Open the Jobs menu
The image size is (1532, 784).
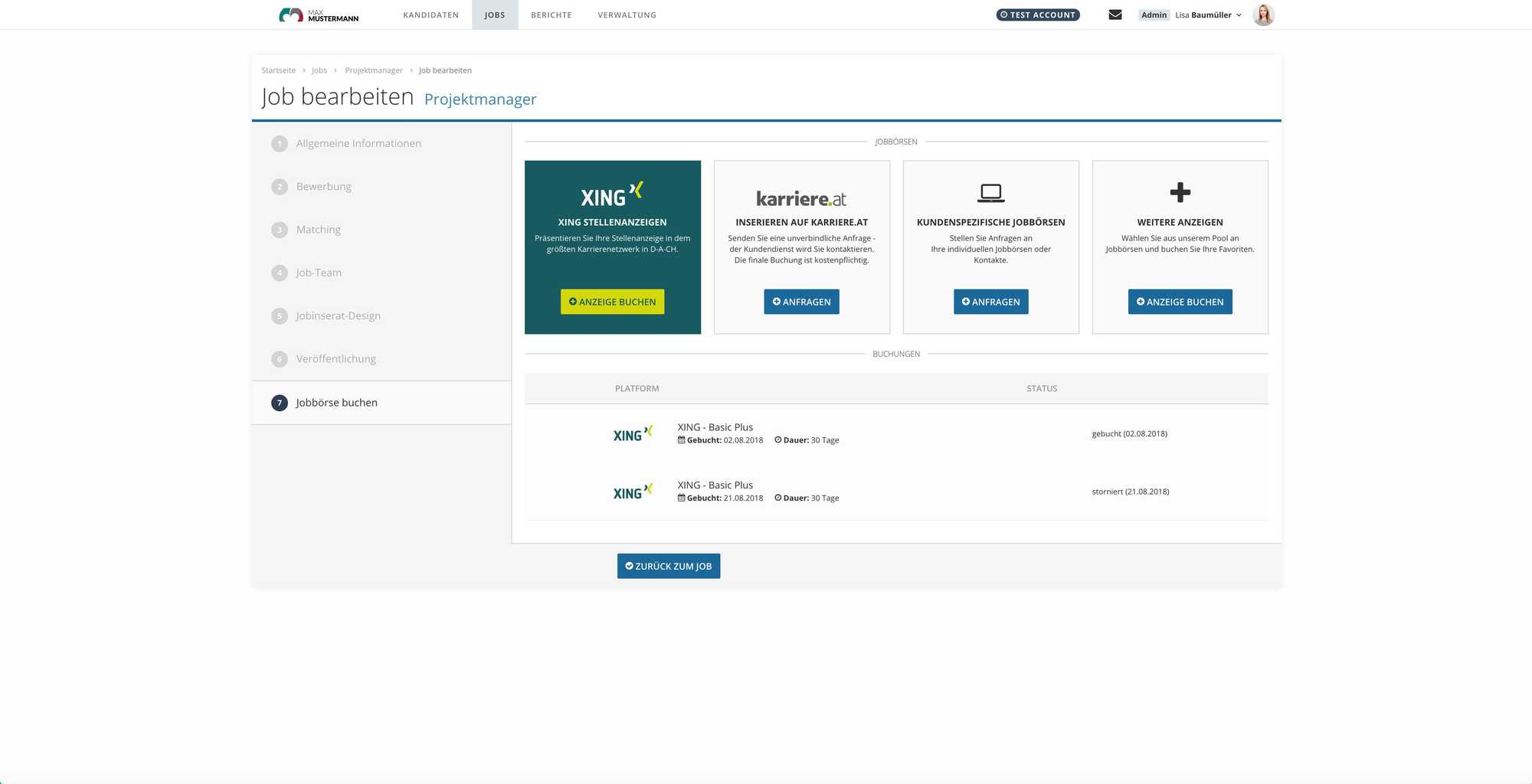tap(495, 15)
